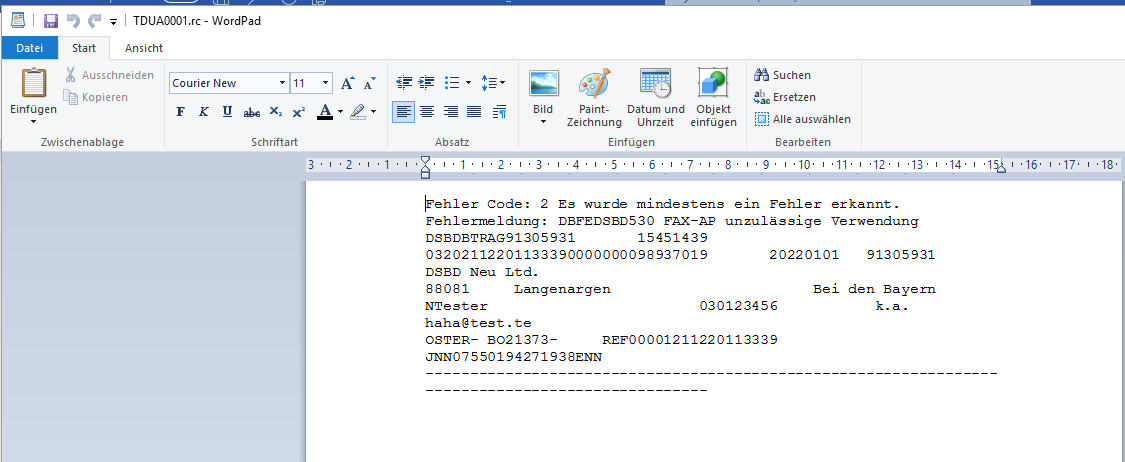Open the Datei menu tab
The height and width of the screenshot is (462, 1125).
[x=30, y=48]
